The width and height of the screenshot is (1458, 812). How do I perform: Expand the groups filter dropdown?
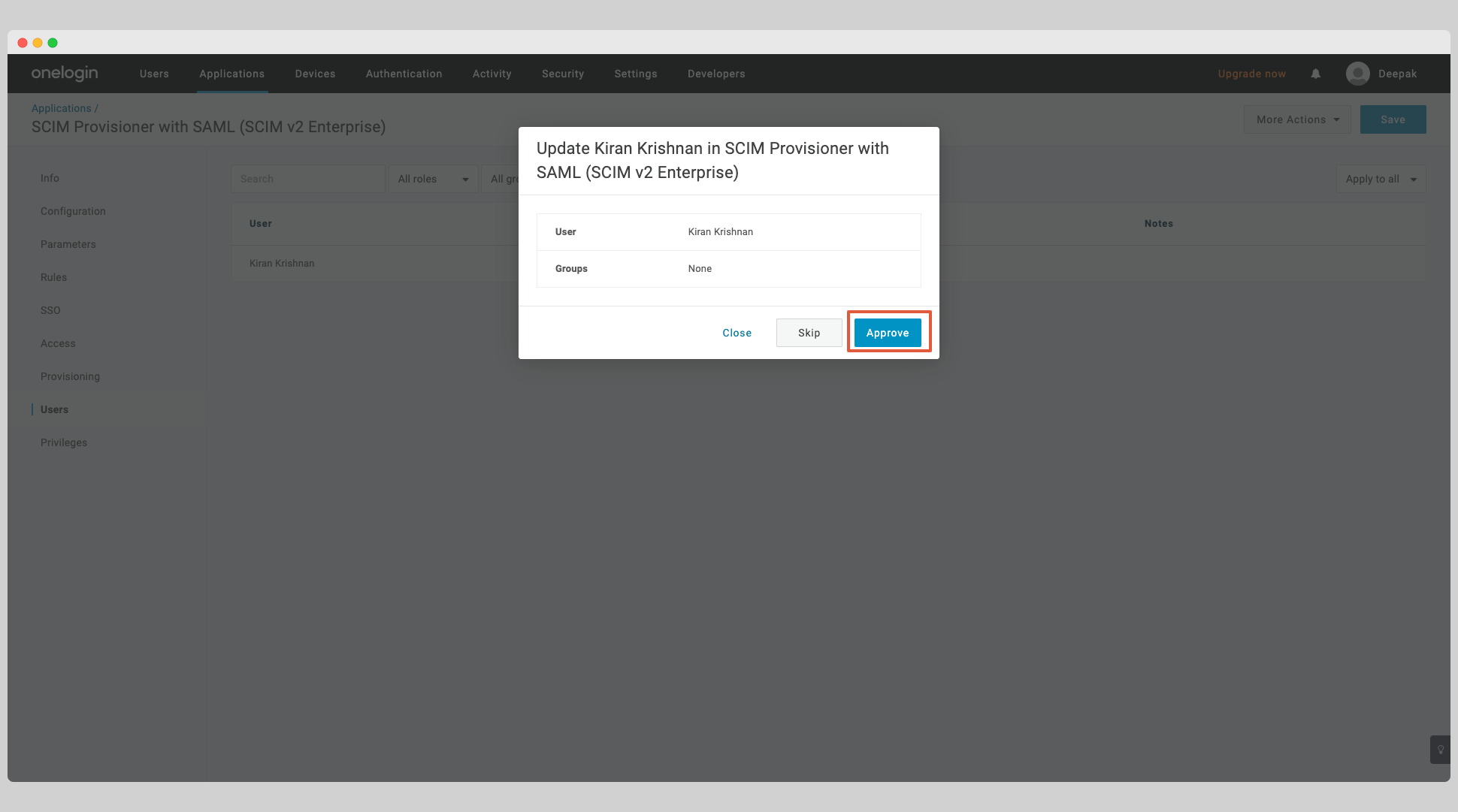505,179
